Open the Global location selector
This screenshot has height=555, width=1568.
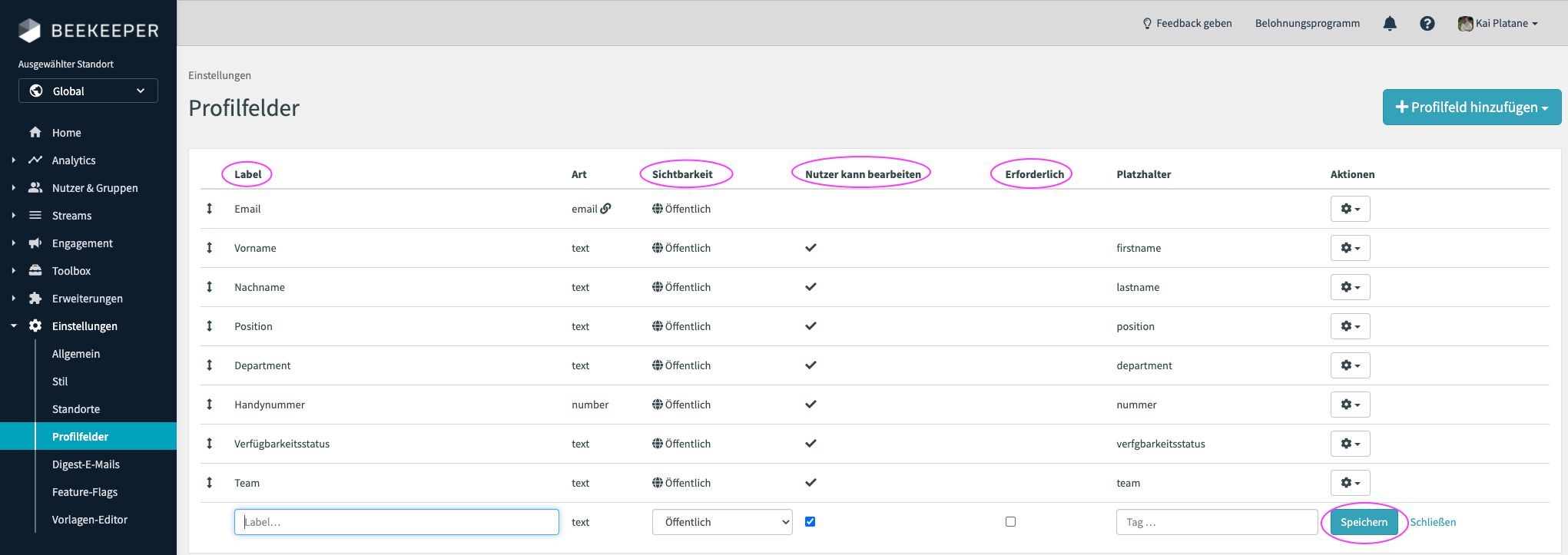[88, 91]
